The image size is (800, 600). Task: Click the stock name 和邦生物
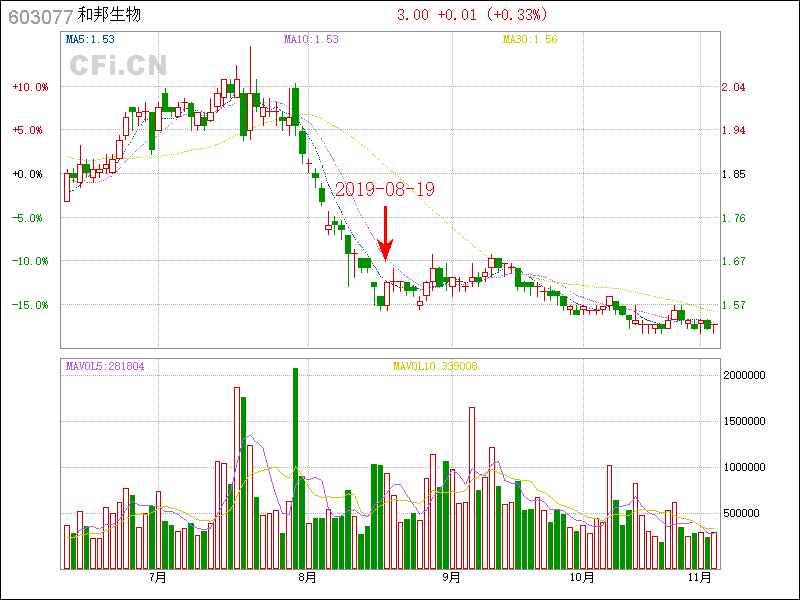[110, 16]
